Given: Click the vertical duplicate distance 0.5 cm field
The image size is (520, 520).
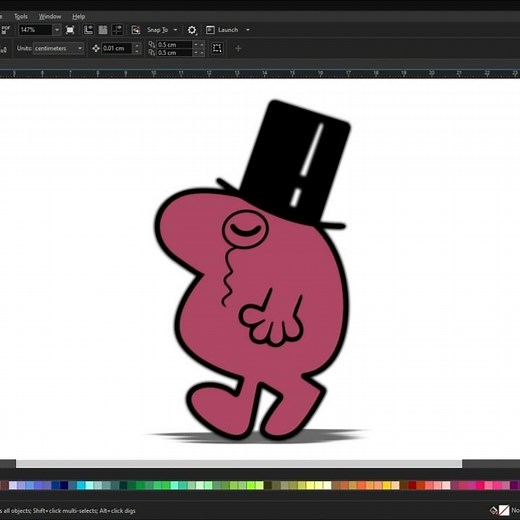Looking at the screenshot, I should point(174,53).
